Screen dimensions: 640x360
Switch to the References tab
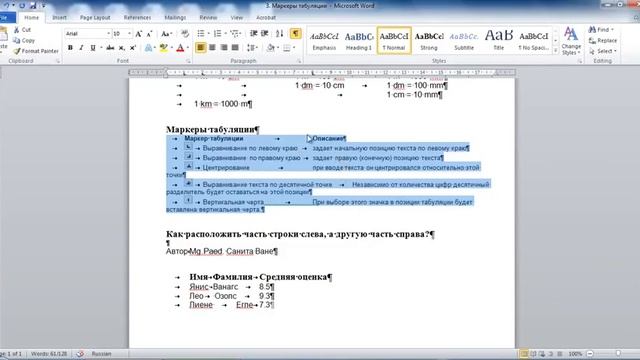click(137, 18)
